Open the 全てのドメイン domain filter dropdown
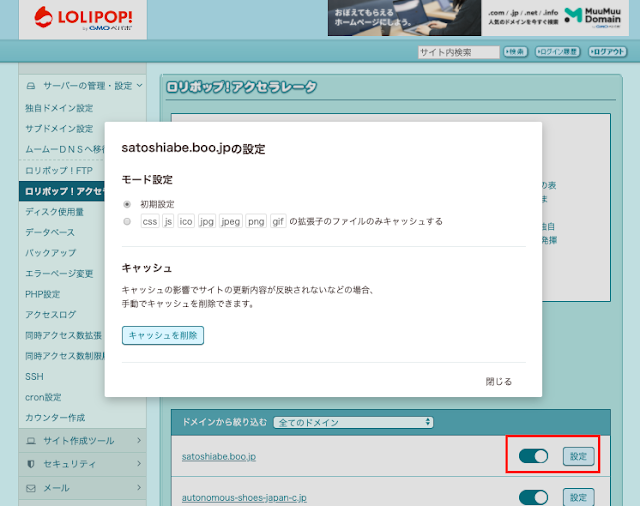Viewport: 640px width, 506px height. pyautogui.click(x=352, y=422)
